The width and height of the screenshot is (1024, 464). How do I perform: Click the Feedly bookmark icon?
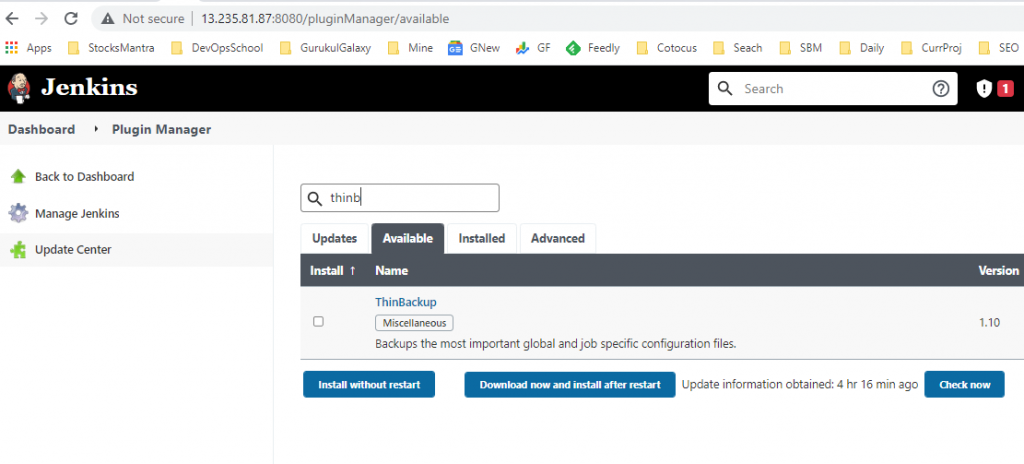click(573, 47)
